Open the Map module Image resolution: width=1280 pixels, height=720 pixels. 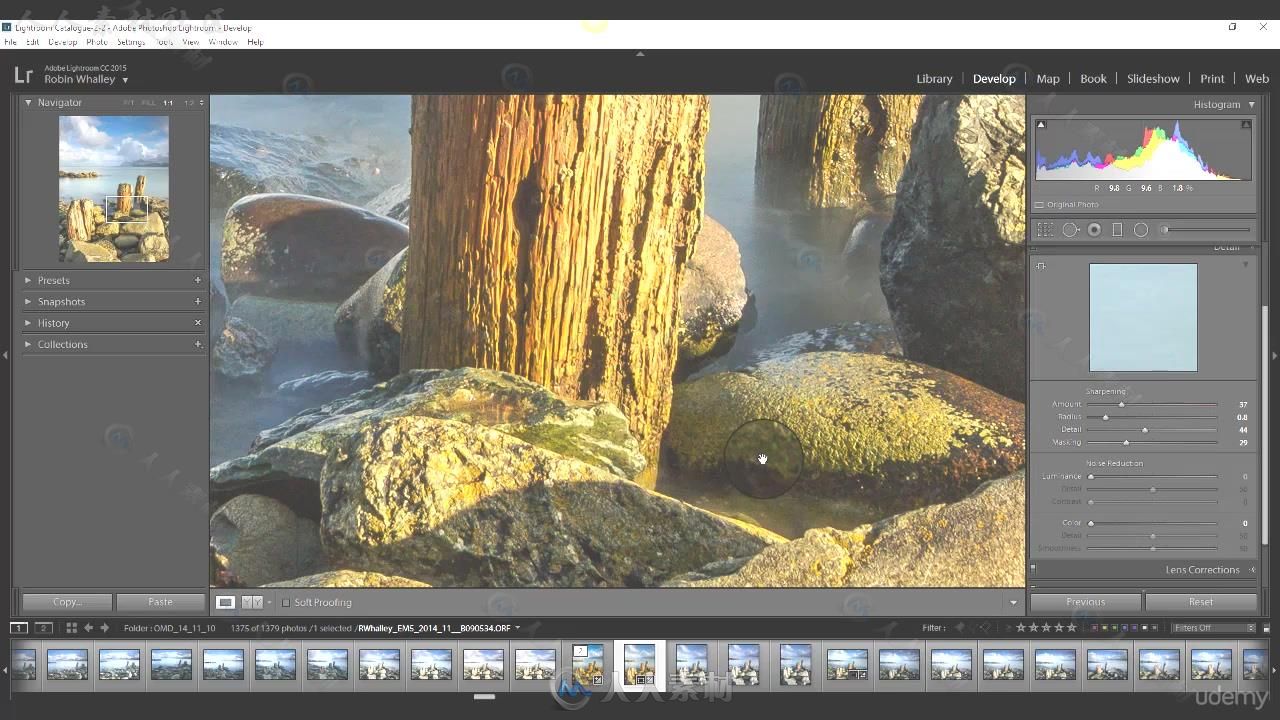pyautogui.click(x=1048, y=79)
